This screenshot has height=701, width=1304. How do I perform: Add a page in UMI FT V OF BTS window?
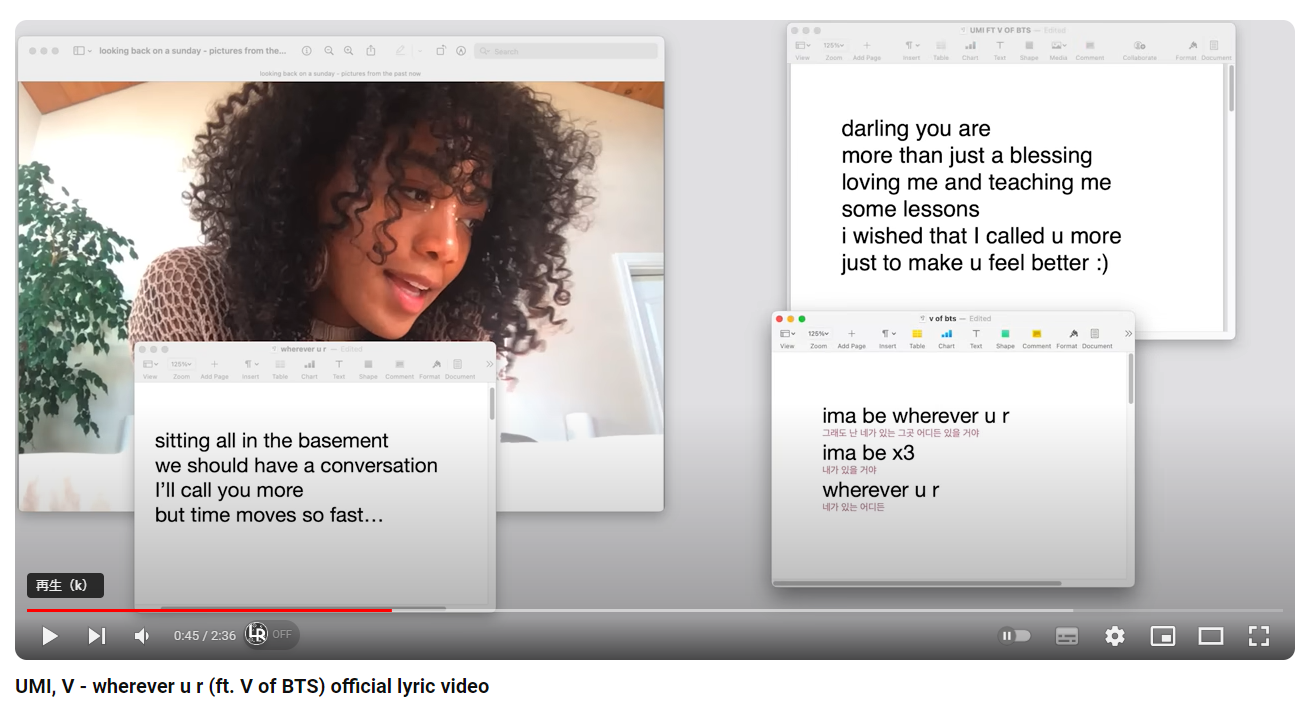[x=866, y=50]
